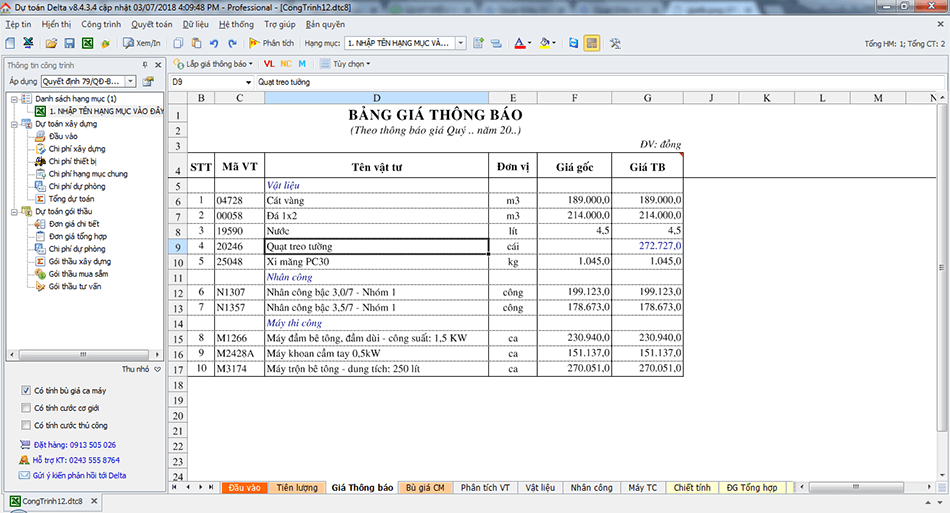Click the NC labor price icon

point(285,64)
